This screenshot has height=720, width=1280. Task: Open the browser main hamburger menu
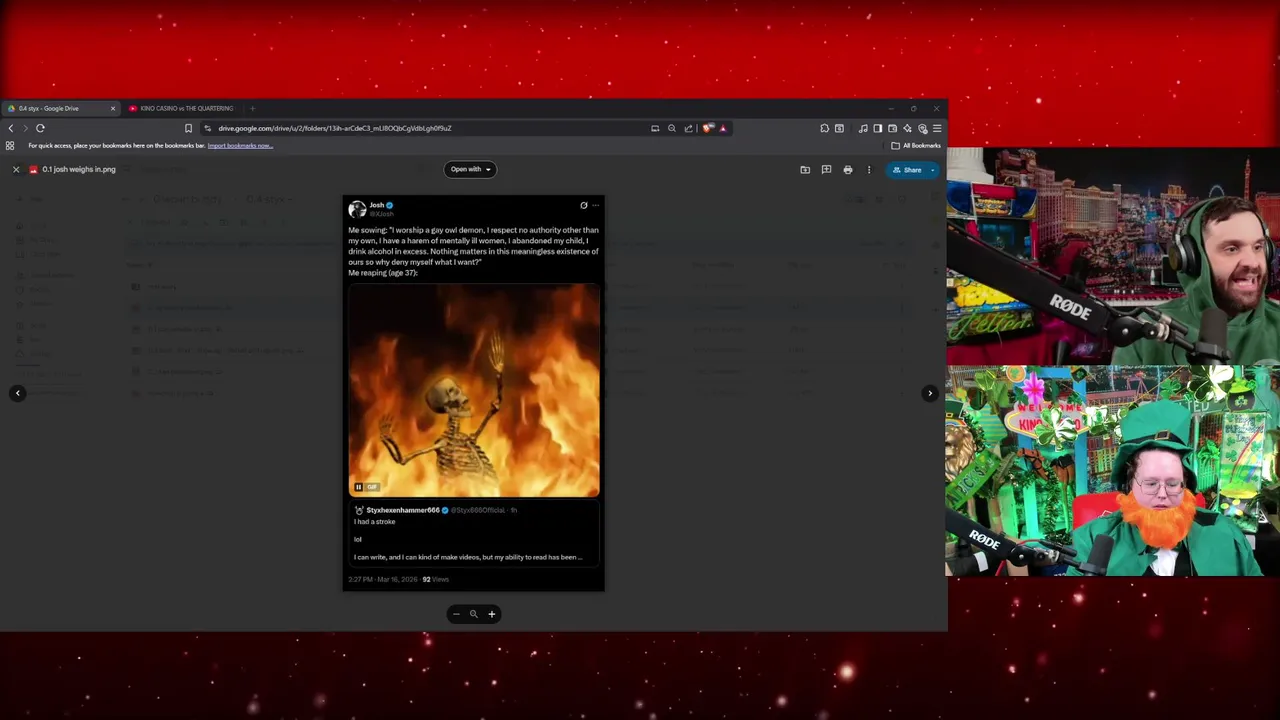tap(937, 128)
